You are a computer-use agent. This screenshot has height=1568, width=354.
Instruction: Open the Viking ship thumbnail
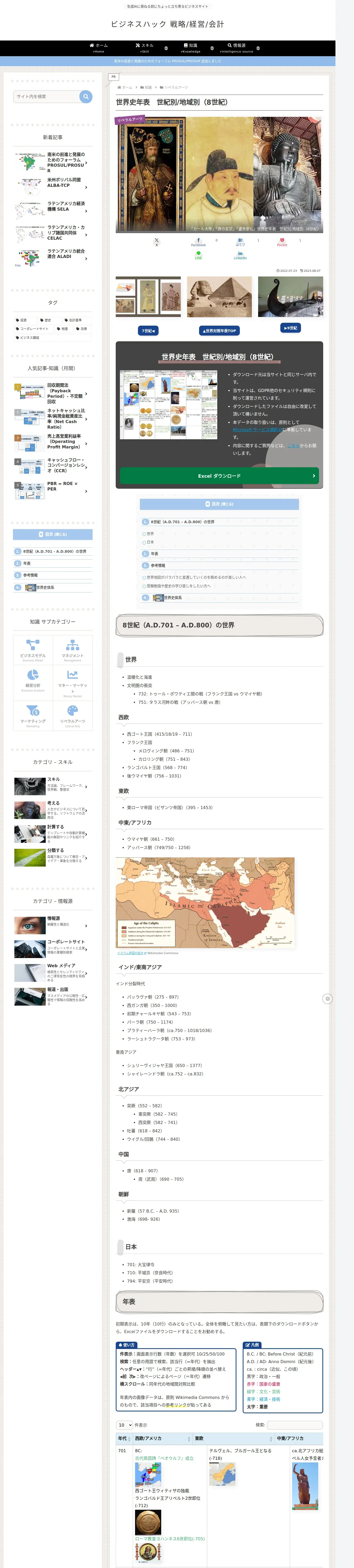290,297
